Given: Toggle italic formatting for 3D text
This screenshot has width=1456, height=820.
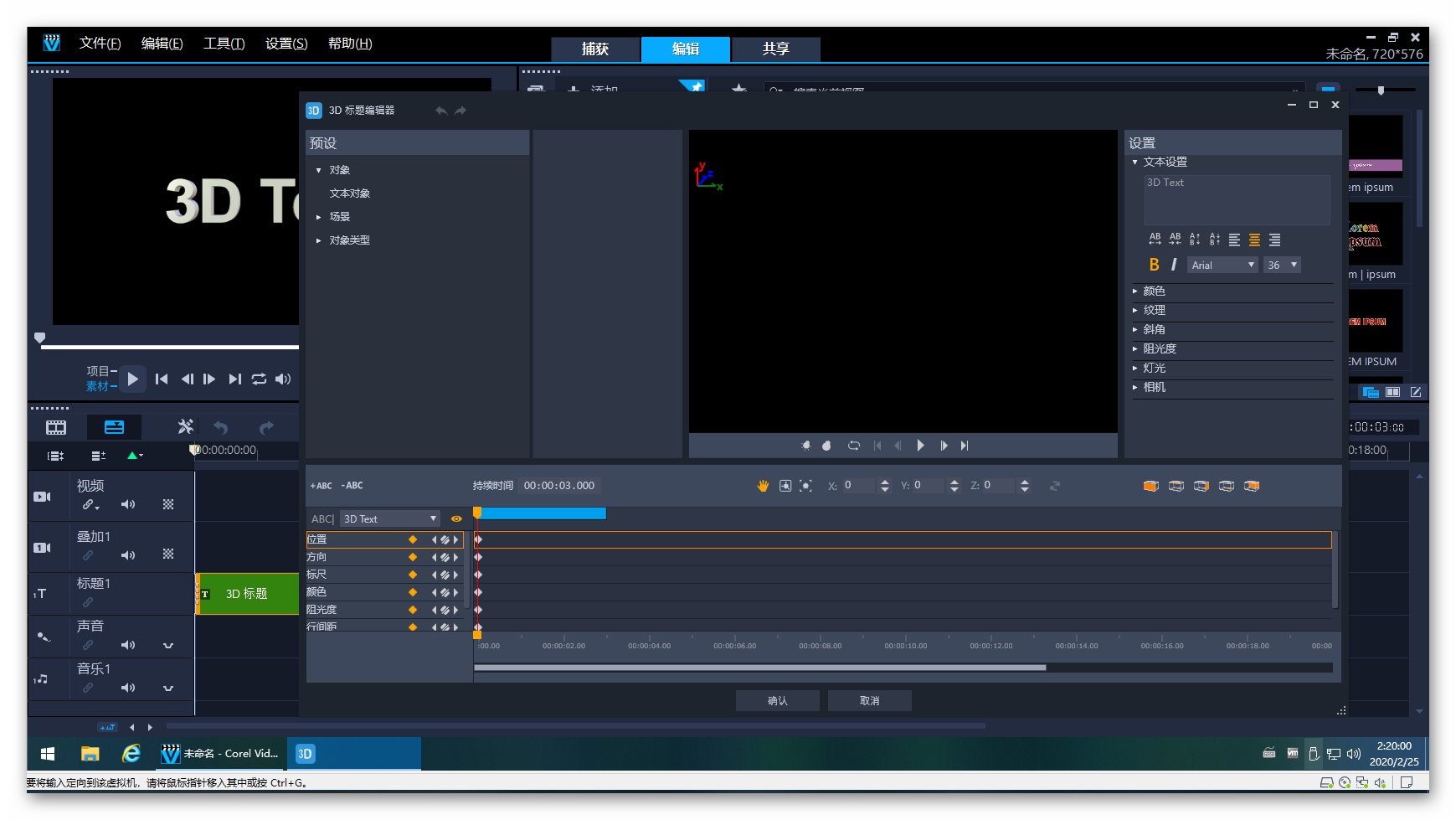Looking at the screenshot, I should click(x=1174, y=265).
